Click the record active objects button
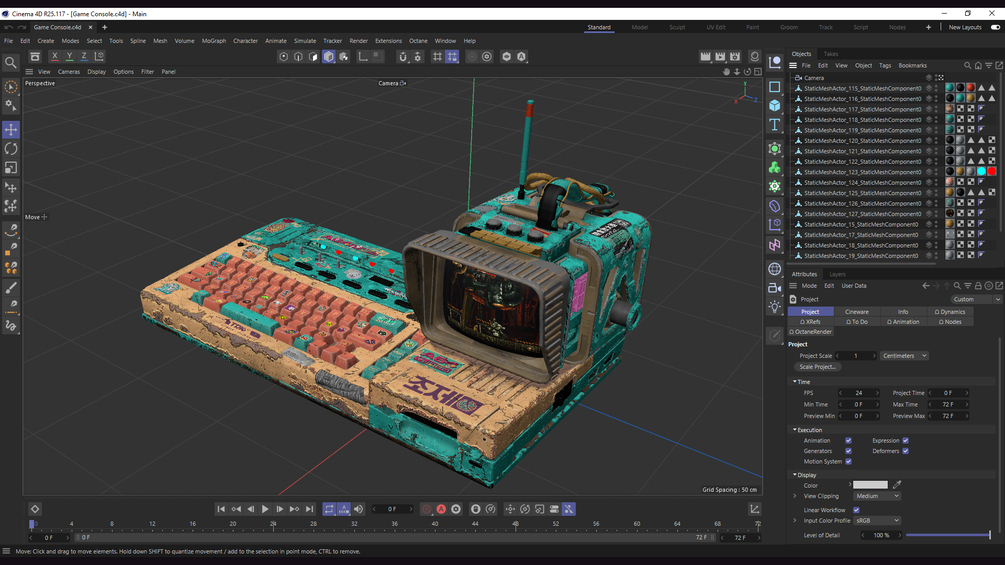Image resolution: width=1005 pixels, height=565 pixels. coord(426,509)
